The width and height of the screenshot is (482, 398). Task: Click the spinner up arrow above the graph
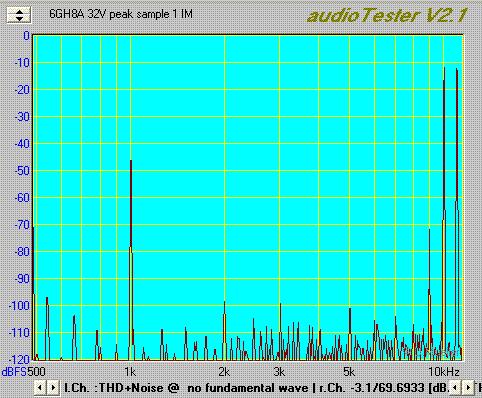pos(19,12)
